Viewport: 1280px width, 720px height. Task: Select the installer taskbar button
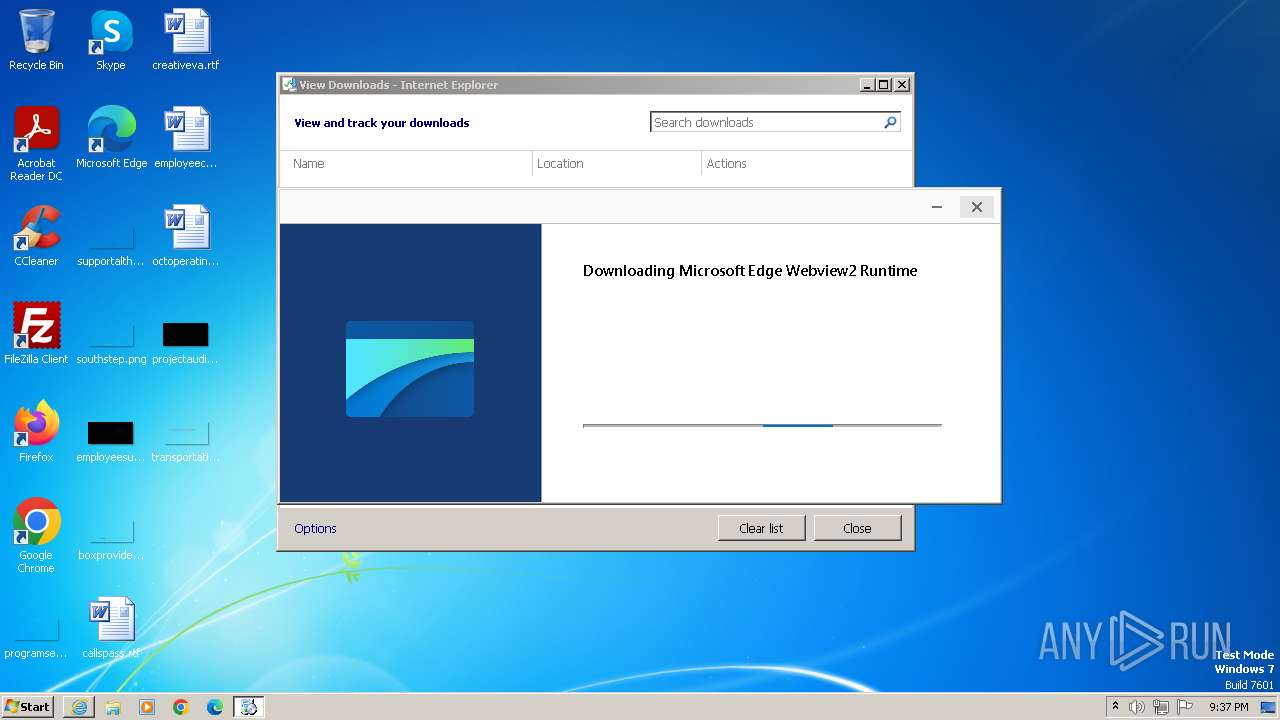(249, 707)
